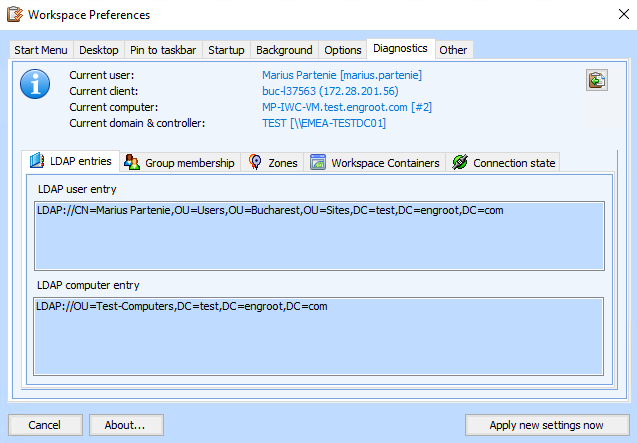Click inside the LDAP user entry field
This screenshot has height=443, width=637.
[318, 237]
